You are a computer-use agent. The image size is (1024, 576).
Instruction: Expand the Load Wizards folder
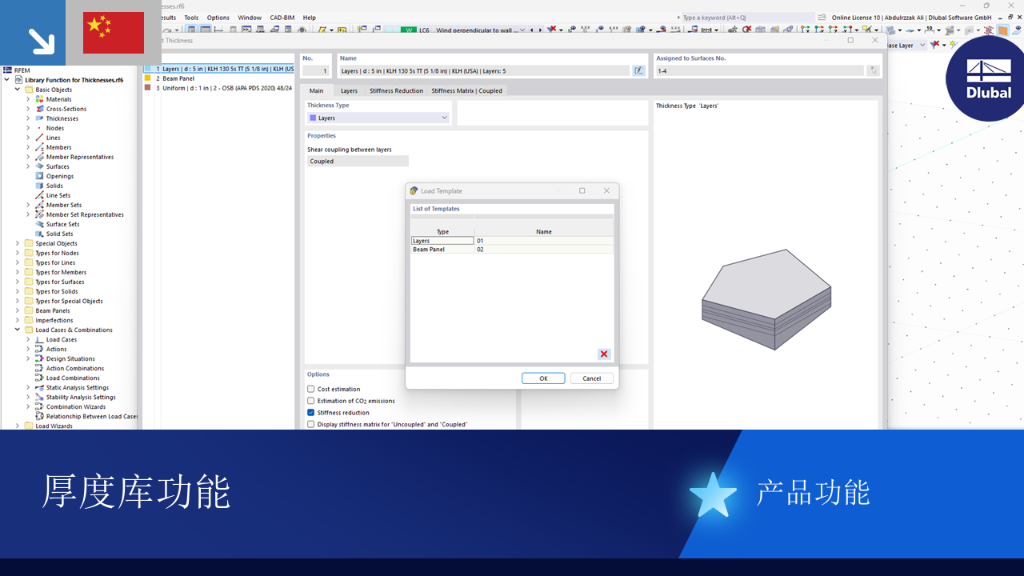pos(18,426)
